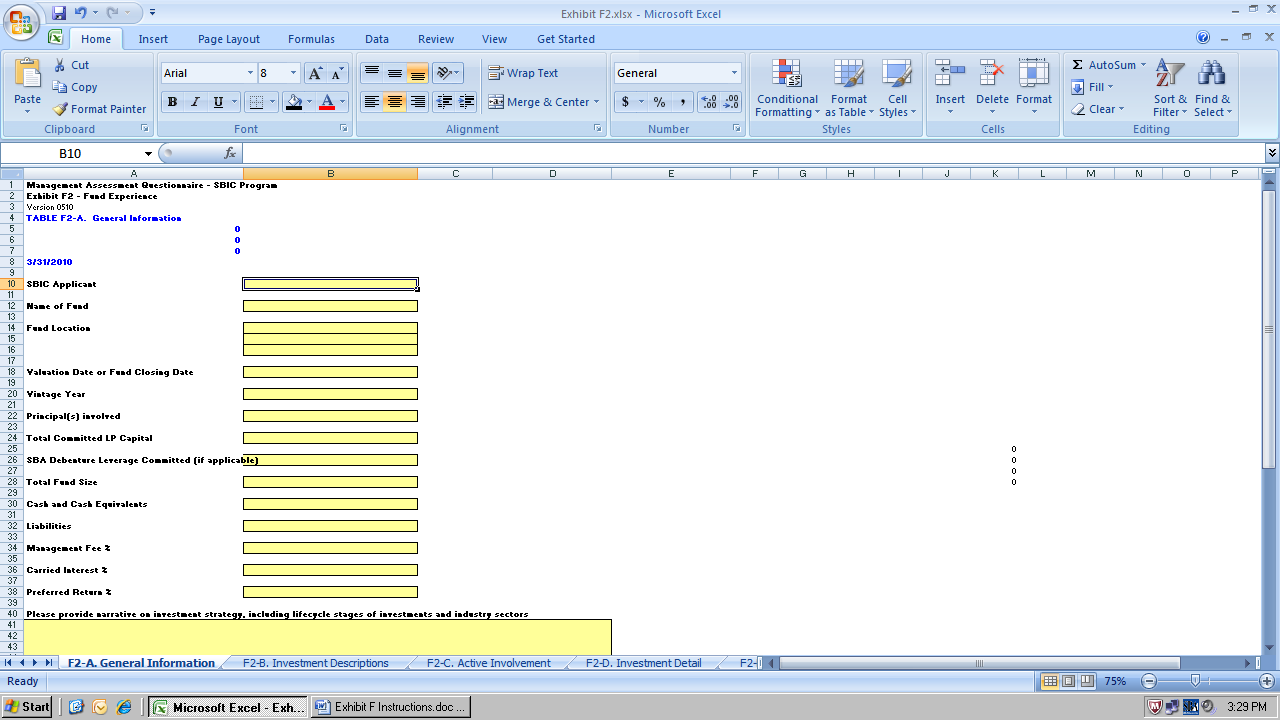Select the yellow Name of Fund cell

click(330, 306)
